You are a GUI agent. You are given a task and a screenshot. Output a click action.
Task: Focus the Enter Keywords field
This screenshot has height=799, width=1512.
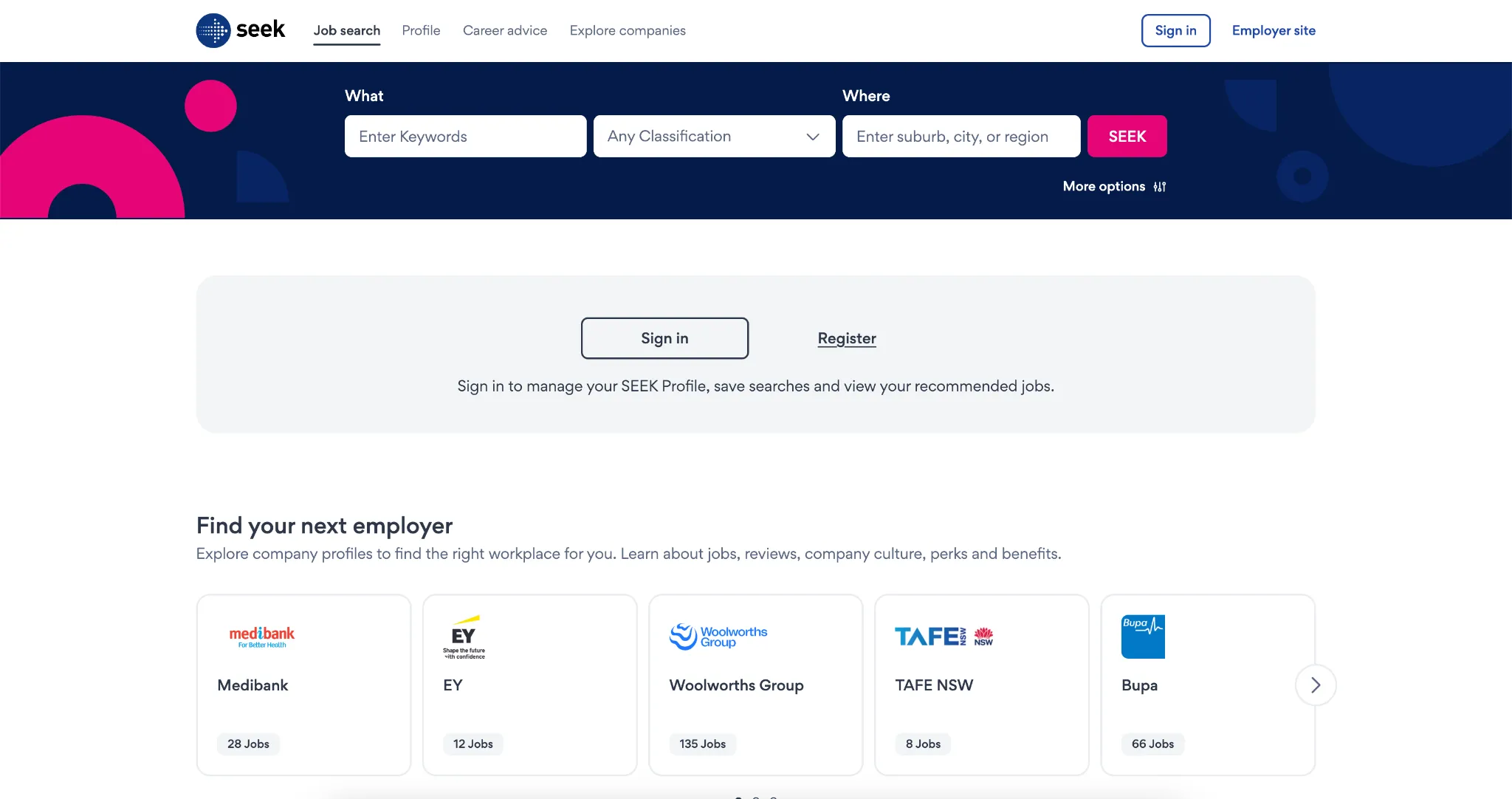[x=465, y=136]
